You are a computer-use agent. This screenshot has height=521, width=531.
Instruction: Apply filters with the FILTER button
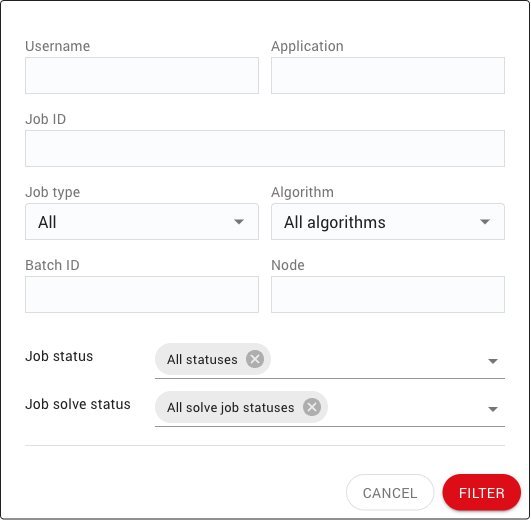[482, 493]
